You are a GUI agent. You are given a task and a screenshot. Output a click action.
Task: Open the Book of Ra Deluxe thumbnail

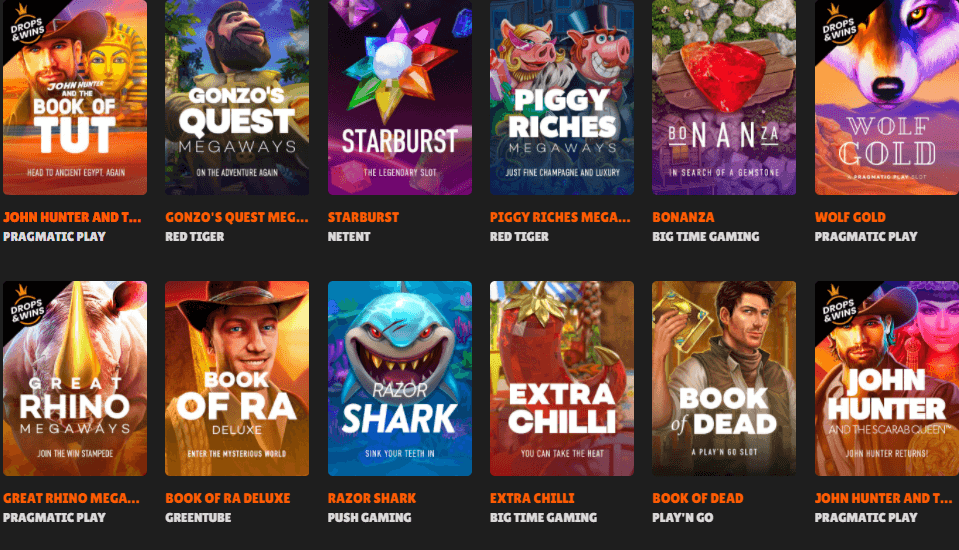click(237, 378)
